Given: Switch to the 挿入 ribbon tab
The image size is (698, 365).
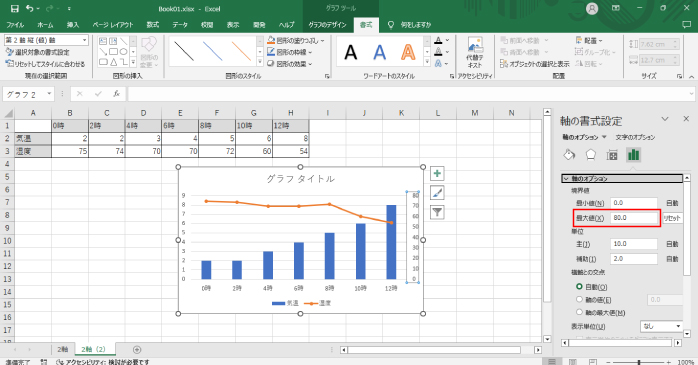Looking at the screenshot, I should (73, 25).
